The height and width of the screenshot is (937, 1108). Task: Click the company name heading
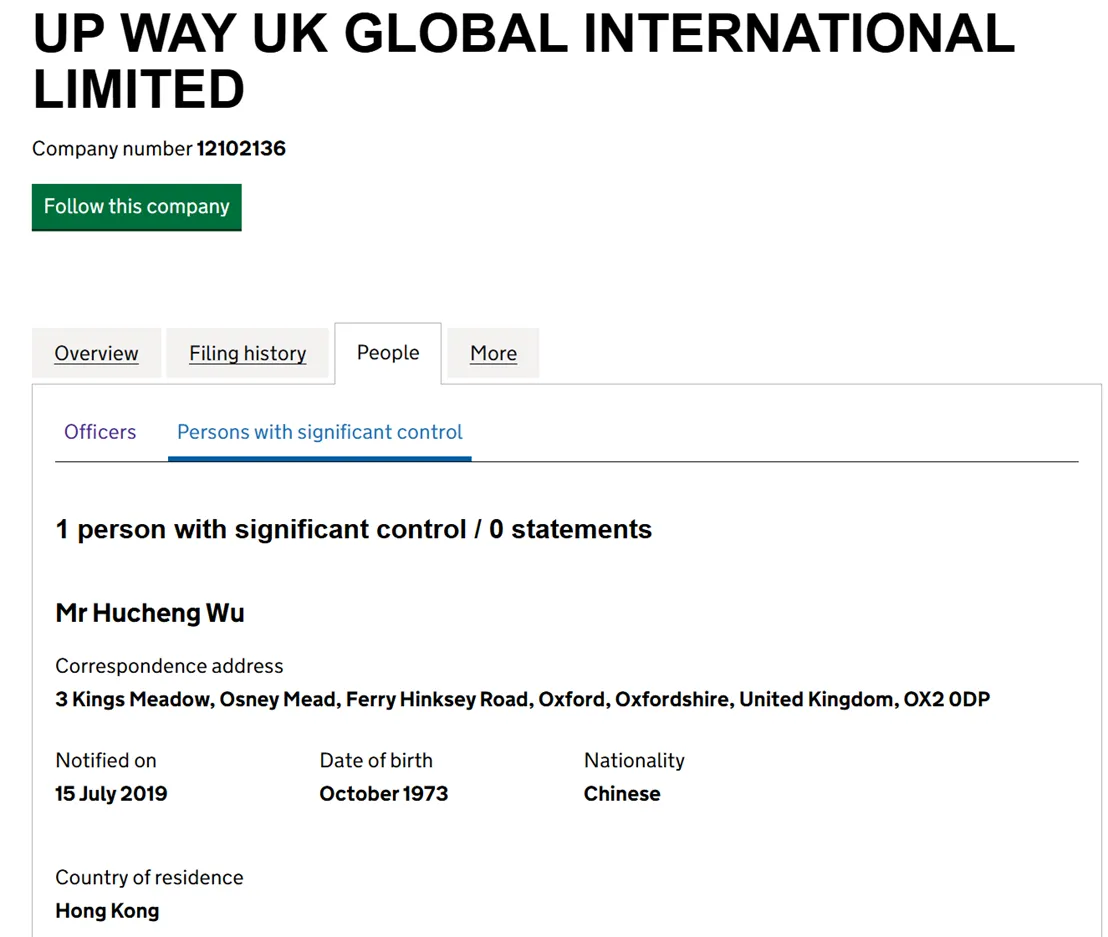523,61
